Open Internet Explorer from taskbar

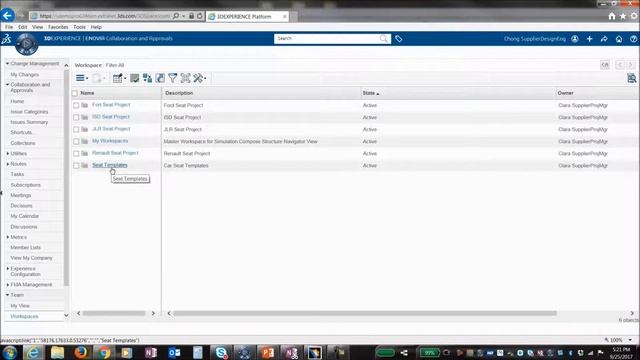click(x=33, y=352)
